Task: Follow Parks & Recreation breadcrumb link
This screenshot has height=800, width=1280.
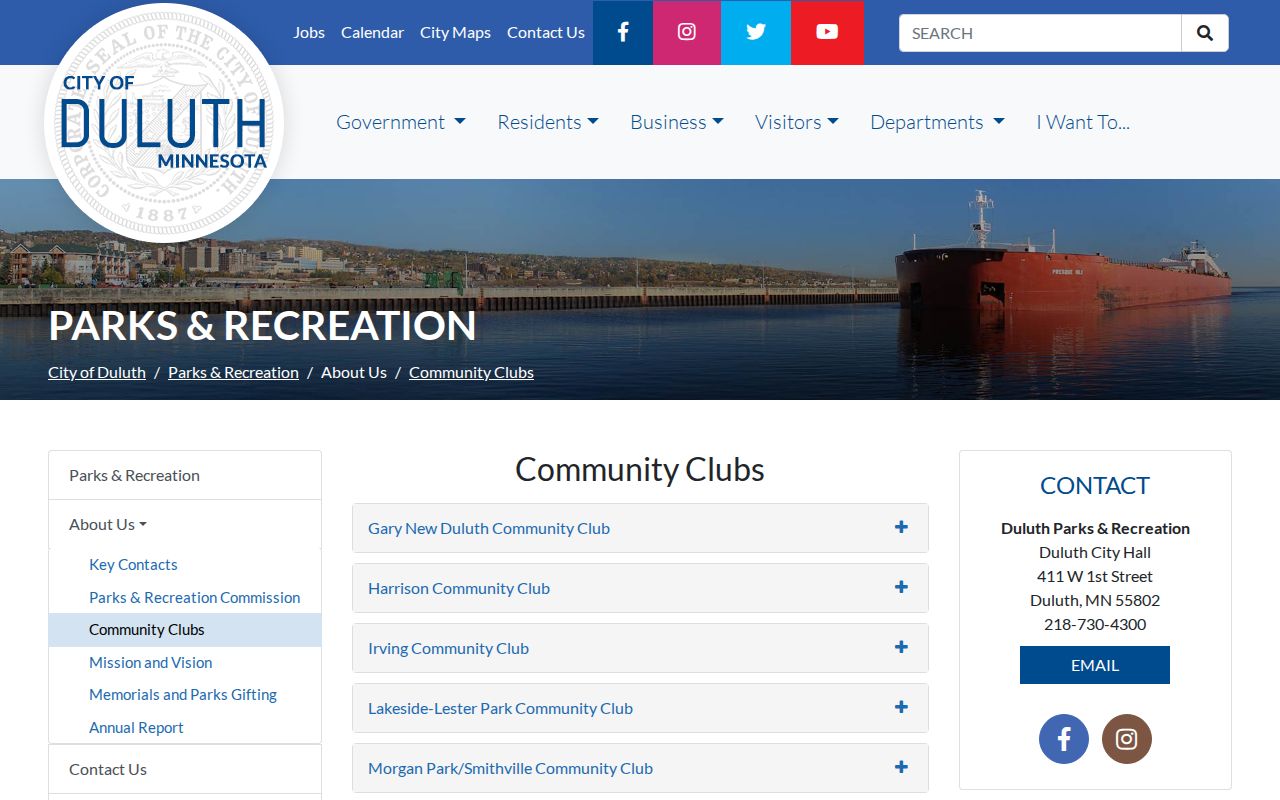Action: click(233, 372)
